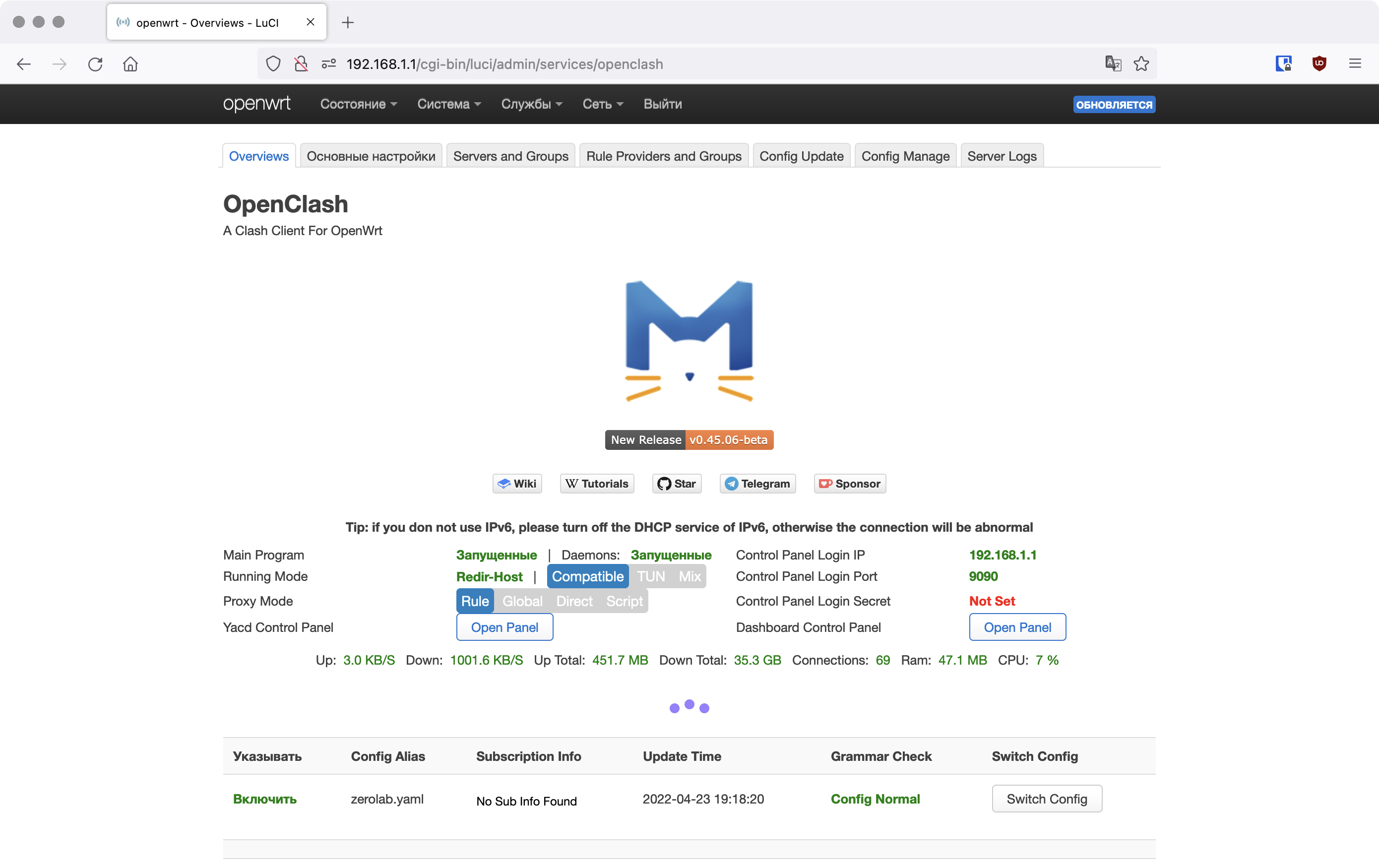Switch proxy mode to Script

tap(624, 601)
